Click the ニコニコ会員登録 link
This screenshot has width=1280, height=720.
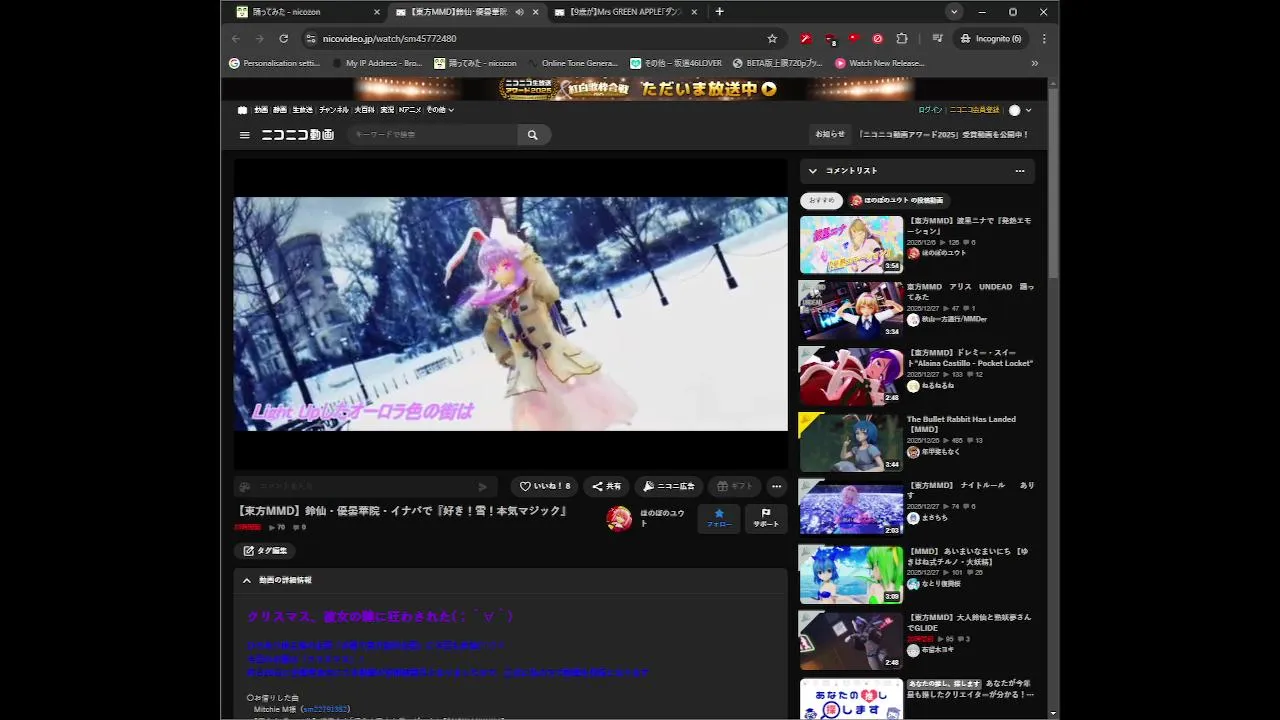pyautogui.click(x=975, y=110)
